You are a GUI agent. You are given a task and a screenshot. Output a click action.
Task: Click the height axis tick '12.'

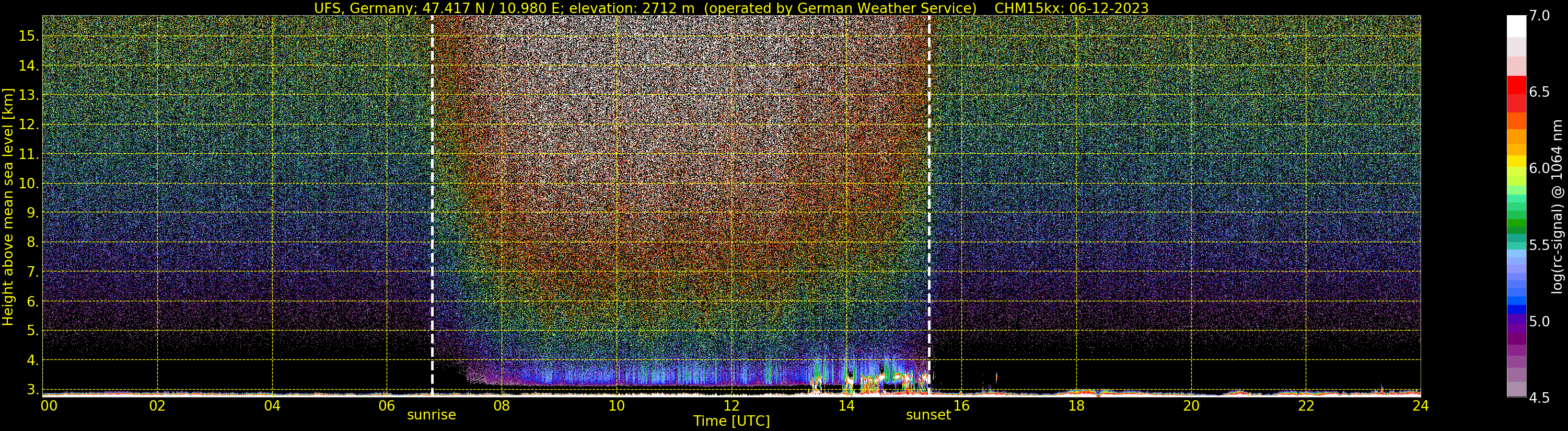point(29,124)
